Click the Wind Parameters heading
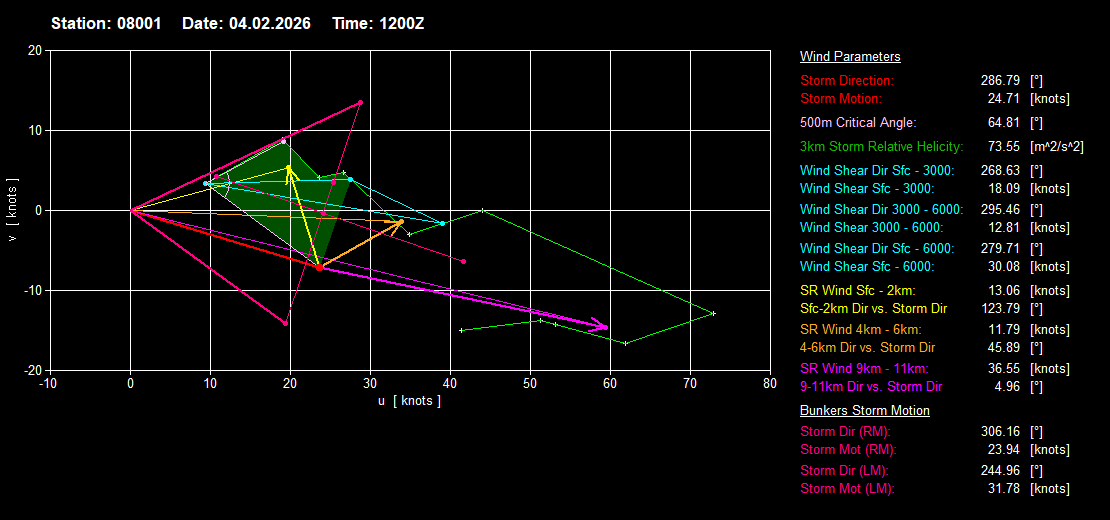This screenshot has width=1110, height=520. (850, 57)
